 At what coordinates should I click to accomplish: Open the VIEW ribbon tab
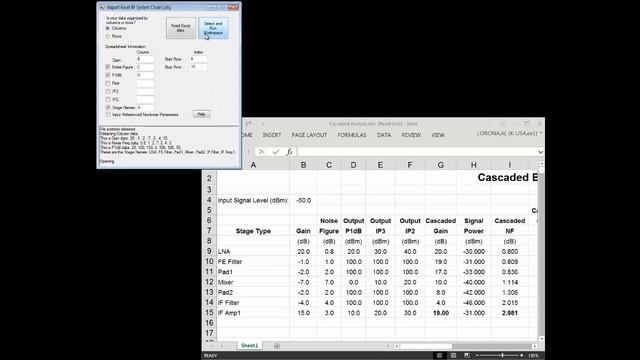[x=438, y=135]
